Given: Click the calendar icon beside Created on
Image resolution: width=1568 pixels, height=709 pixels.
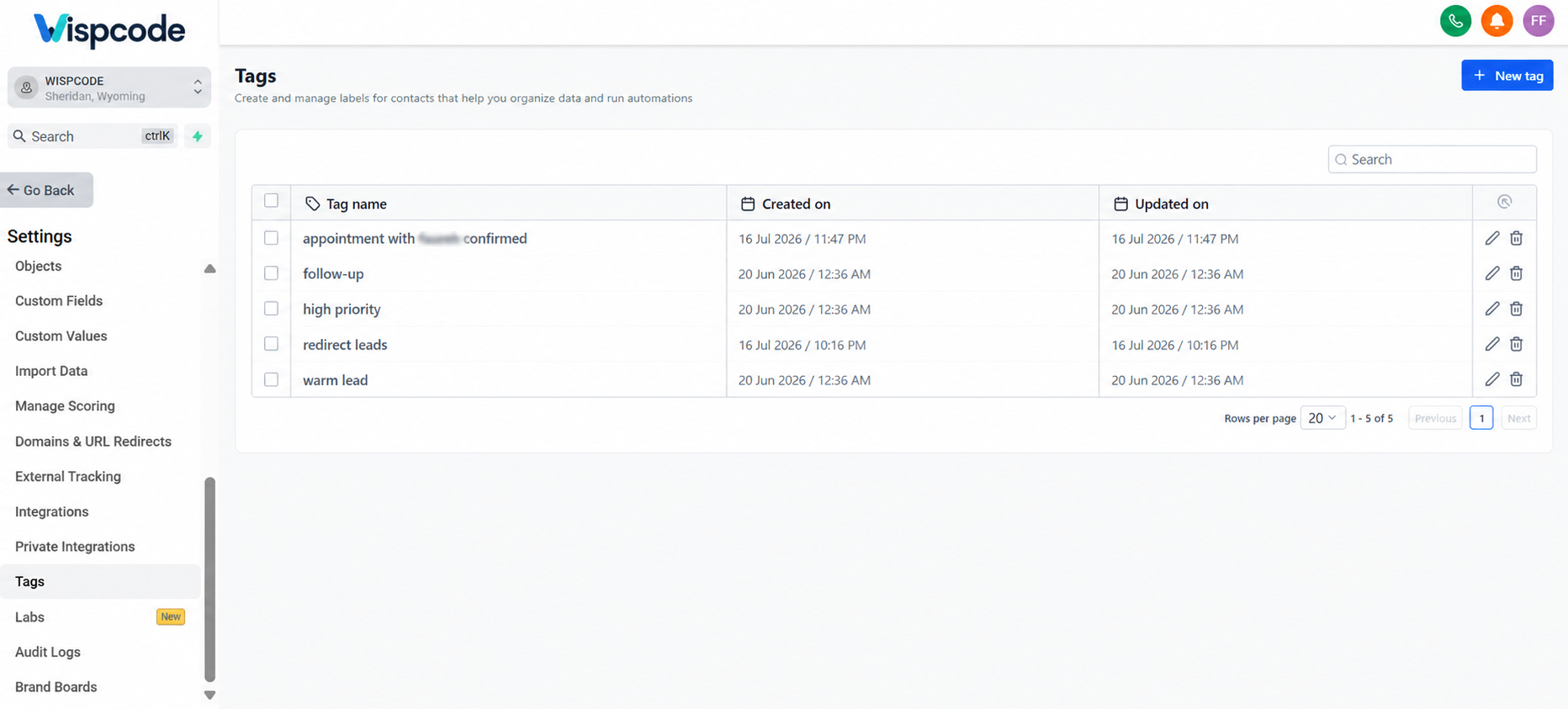Looking at the screenshot, I should pyautogui.click(x=747, y=204).
